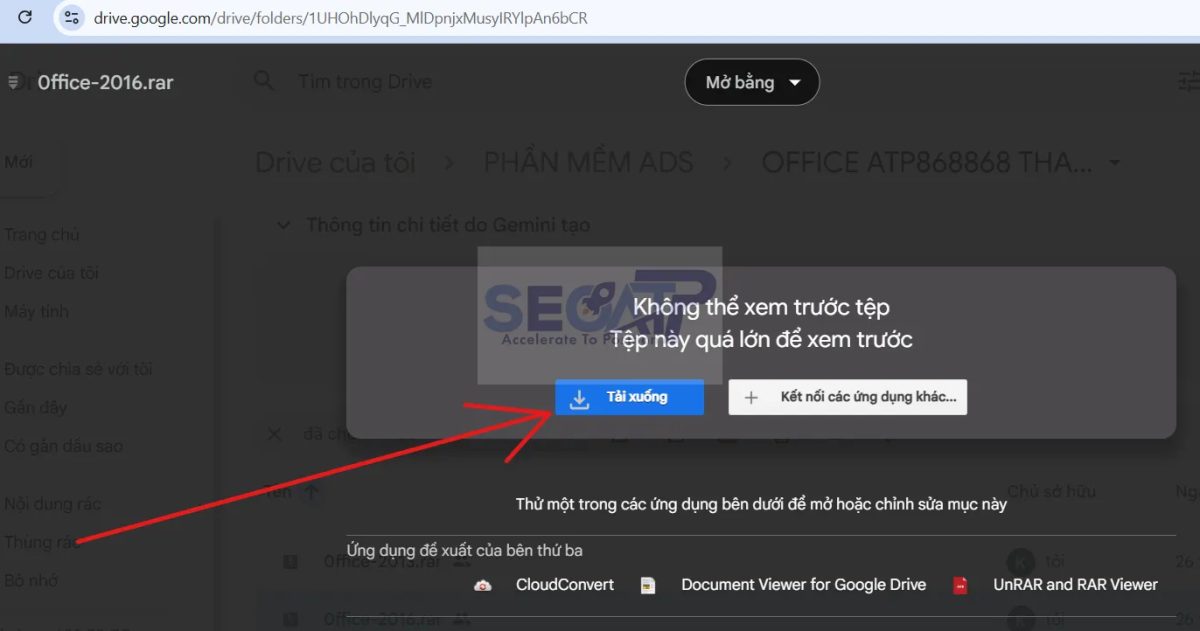Click Kết nối các ứng dụng khác button
Viewport: 1200px width, 631px height.
click(848, 397)
